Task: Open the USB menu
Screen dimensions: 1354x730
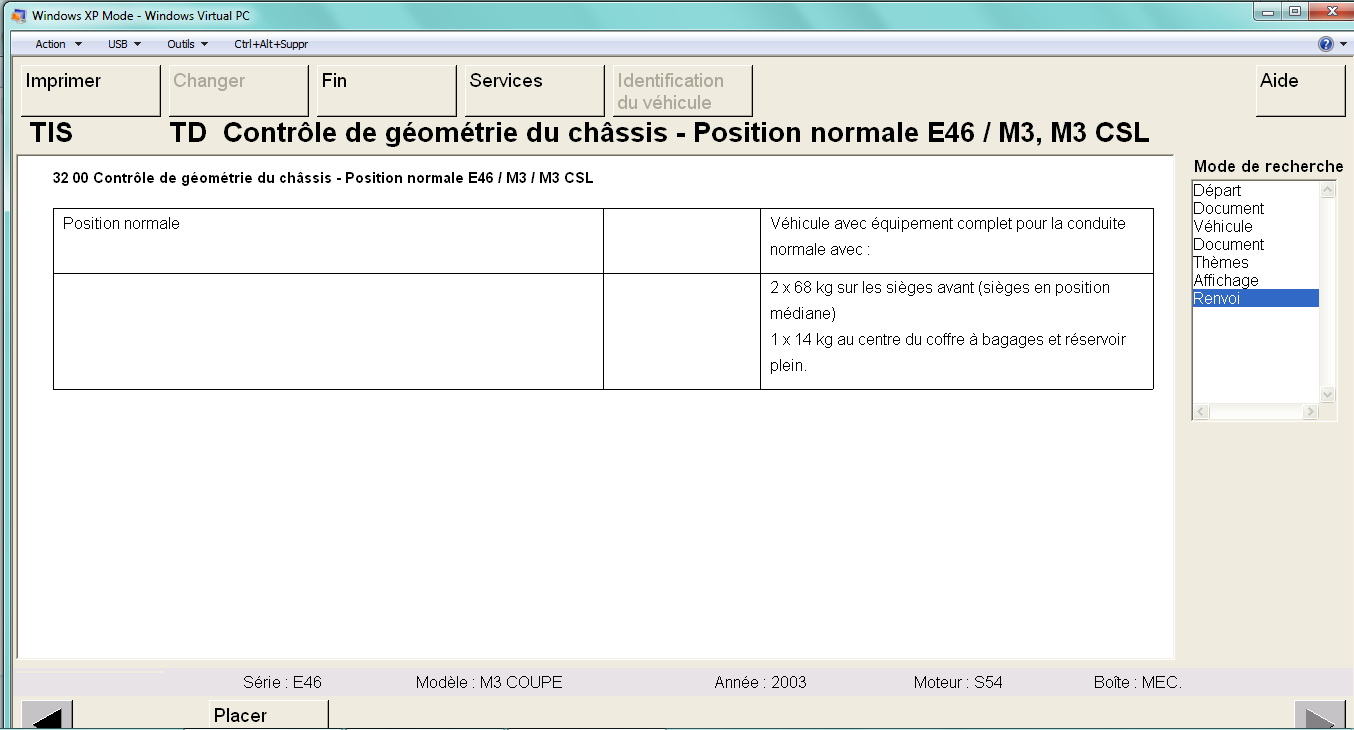Action: tap(125, 44)
